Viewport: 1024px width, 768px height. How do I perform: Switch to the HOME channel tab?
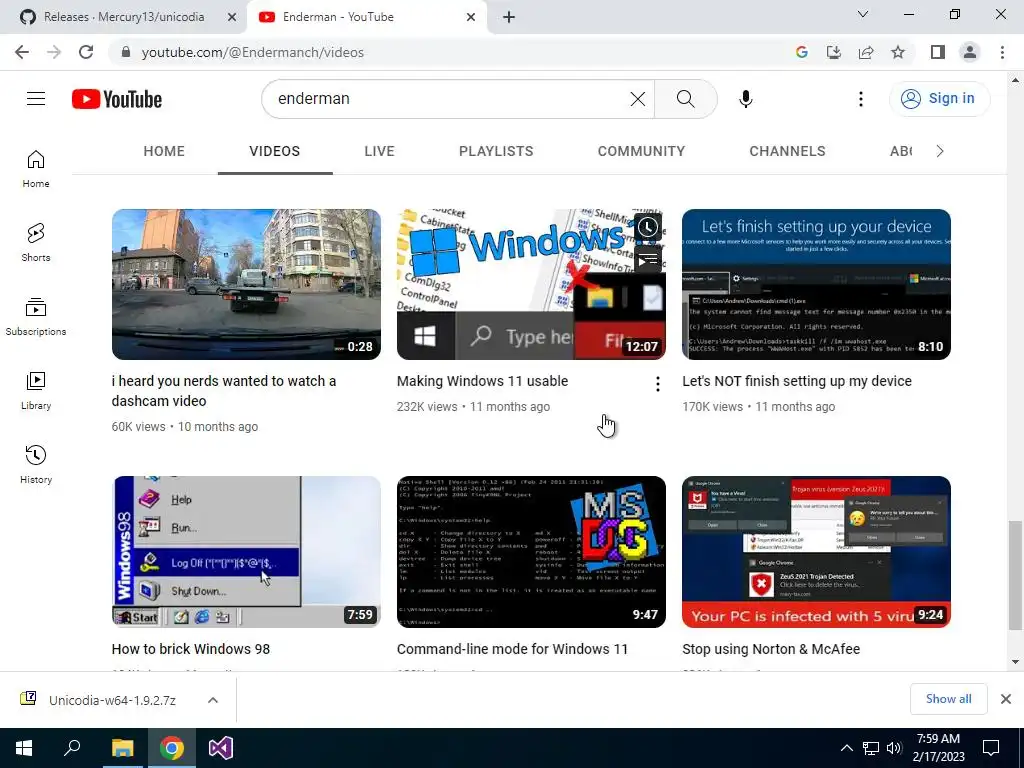point(164,152)
